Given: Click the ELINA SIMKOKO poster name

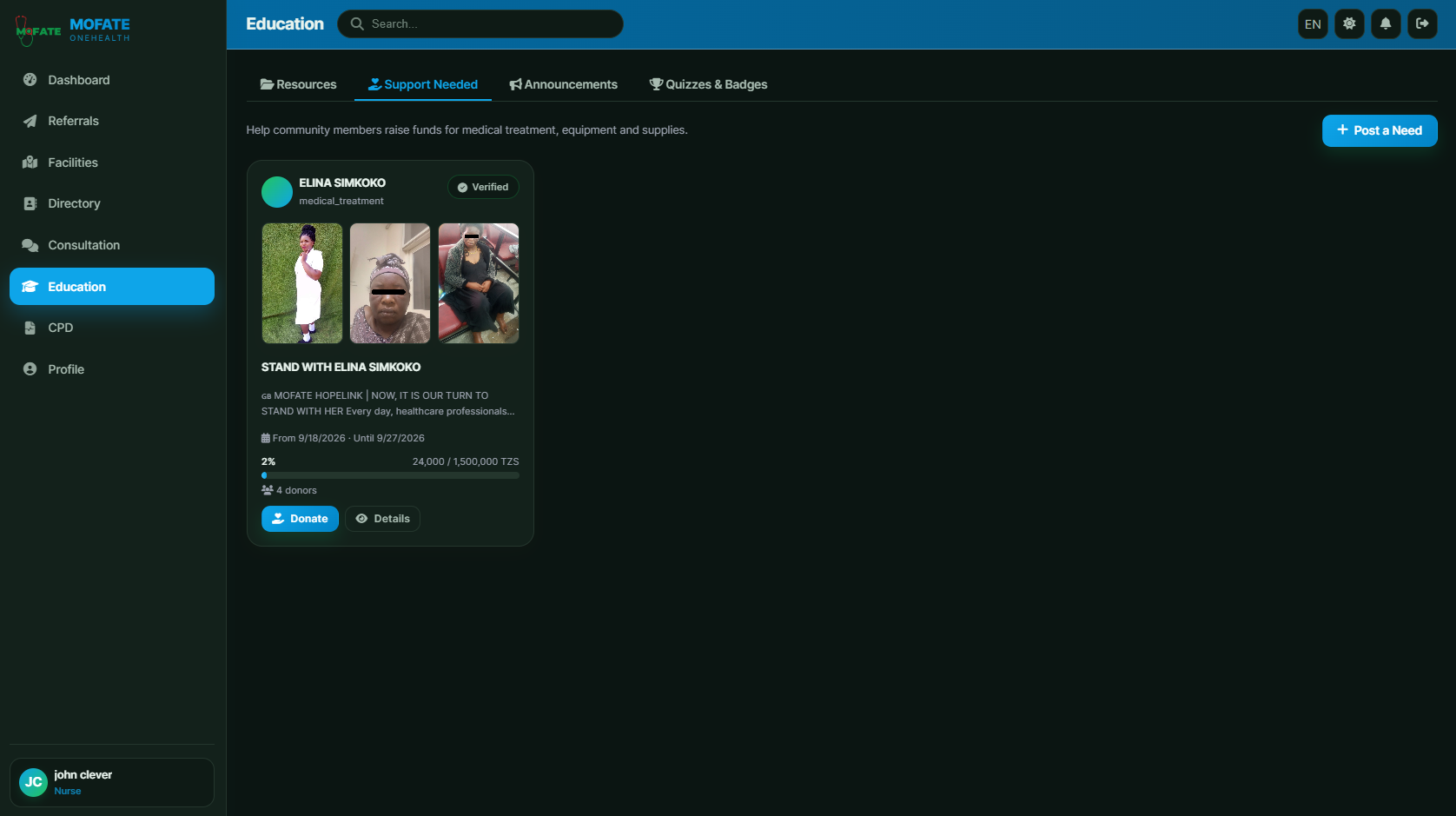Looking at the screenshot, I should (342, 182).
